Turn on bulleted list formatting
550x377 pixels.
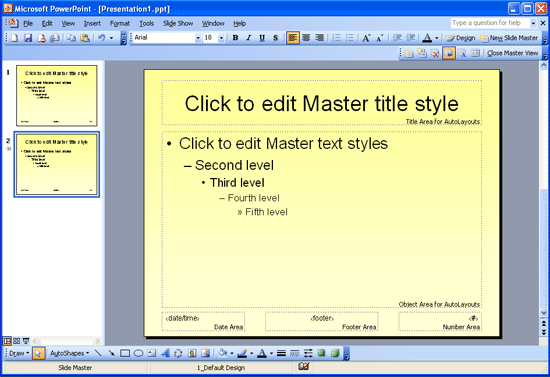[x=350, y=38]
